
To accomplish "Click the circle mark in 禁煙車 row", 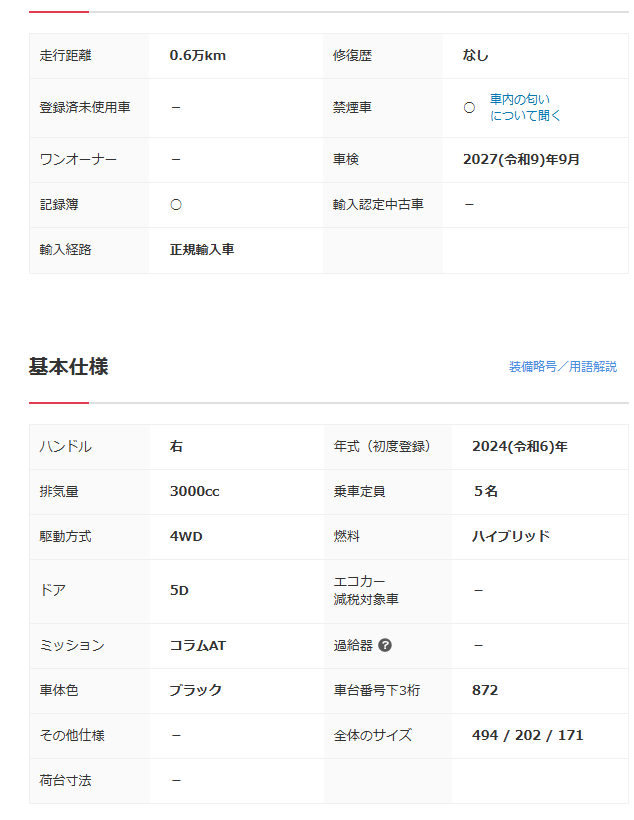I will tap(469, 108).
